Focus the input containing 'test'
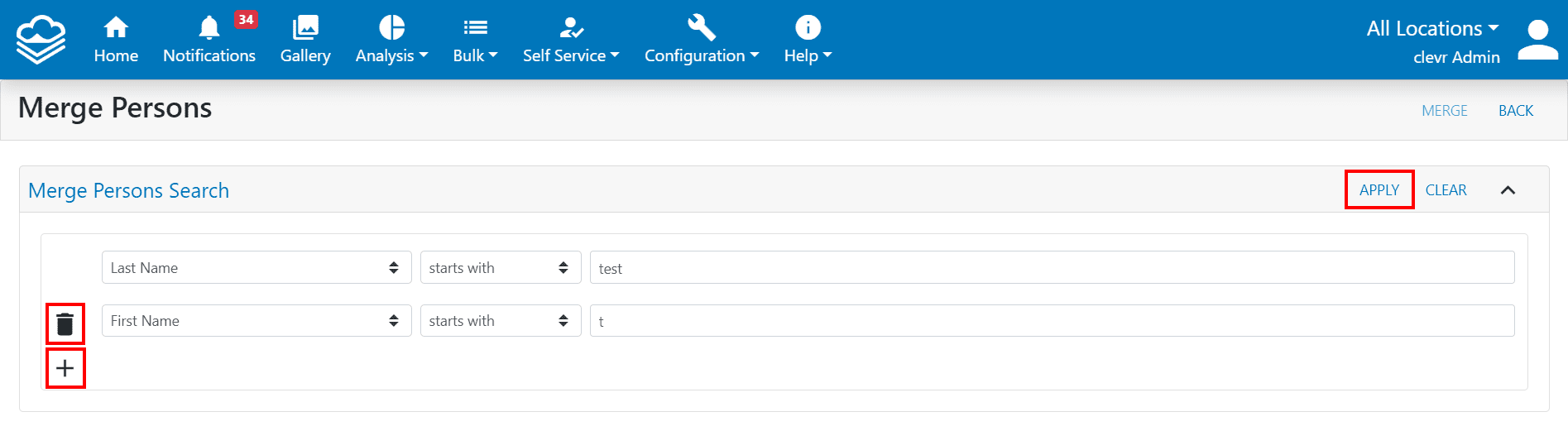 [x=1052, y=267]
